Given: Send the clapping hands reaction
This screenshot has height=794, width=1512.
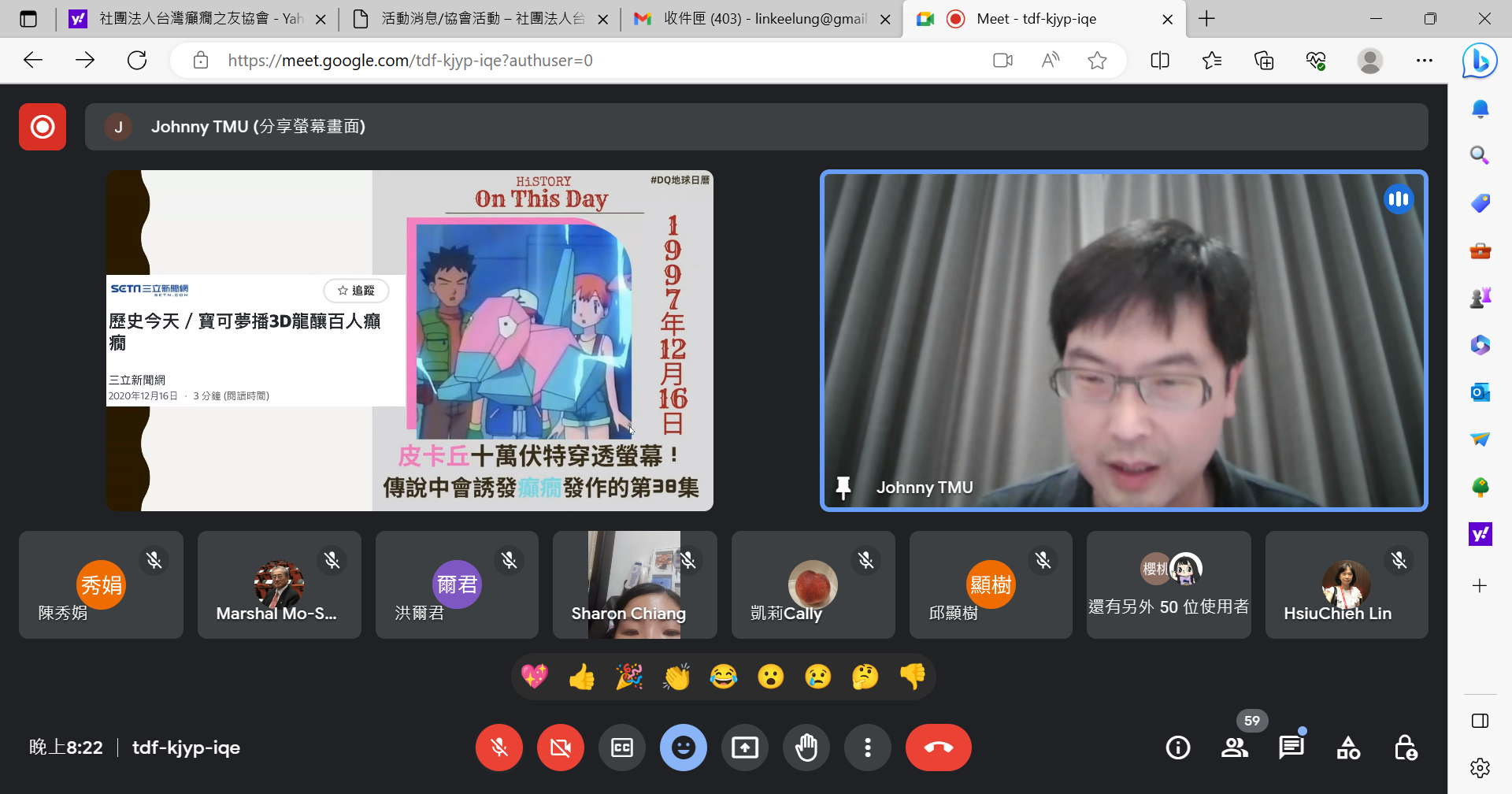Looking at the screenshot, I should tap(676, 677).
